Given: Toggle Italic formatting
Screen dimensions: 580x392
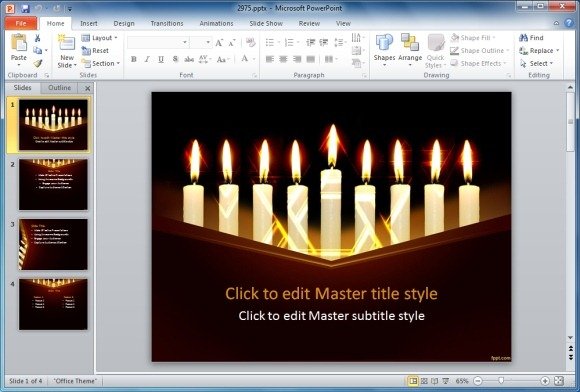Looking at the screenshot, I should [x=147, y=59].
